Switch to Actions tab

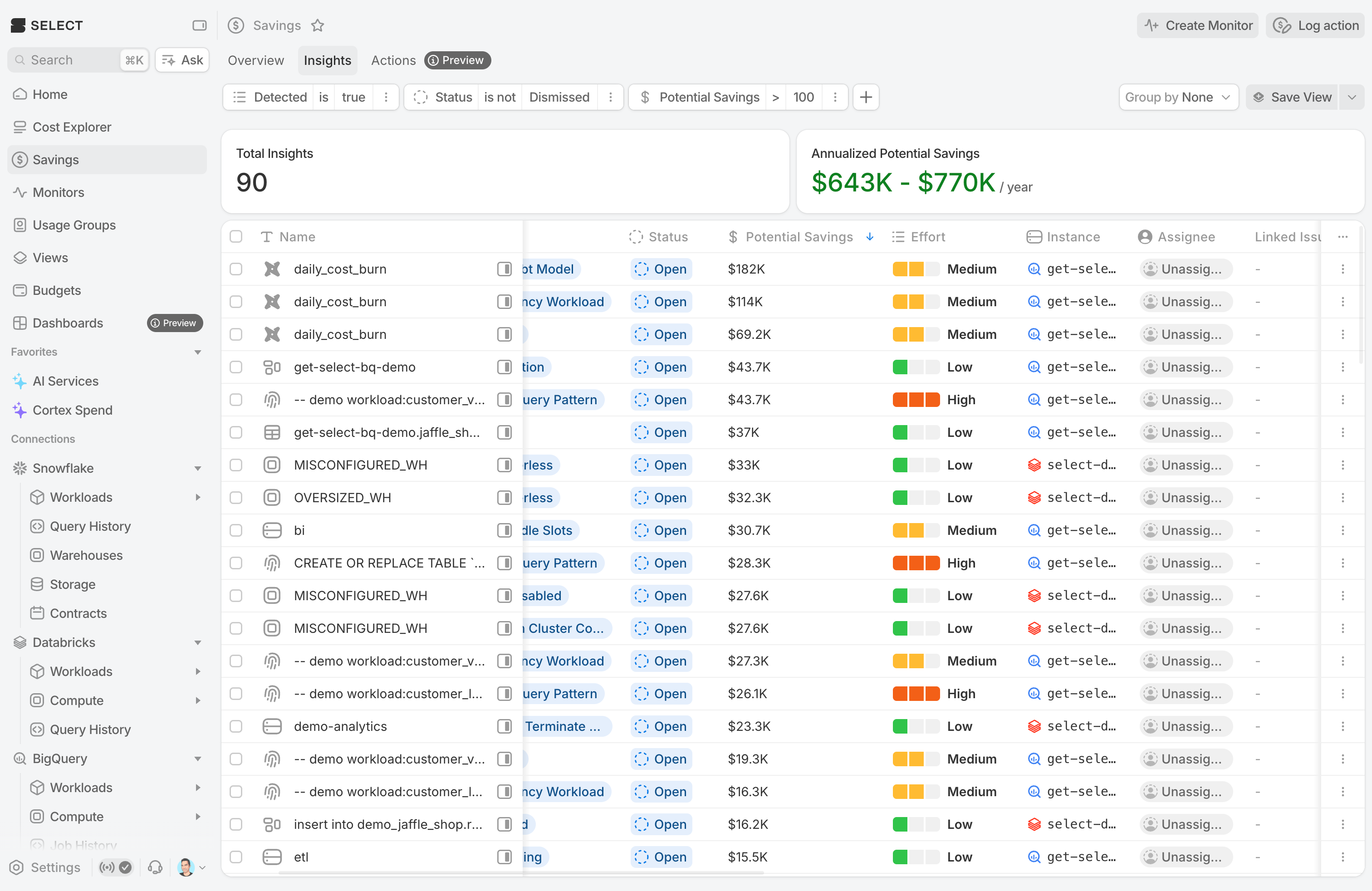pos(393,60)
